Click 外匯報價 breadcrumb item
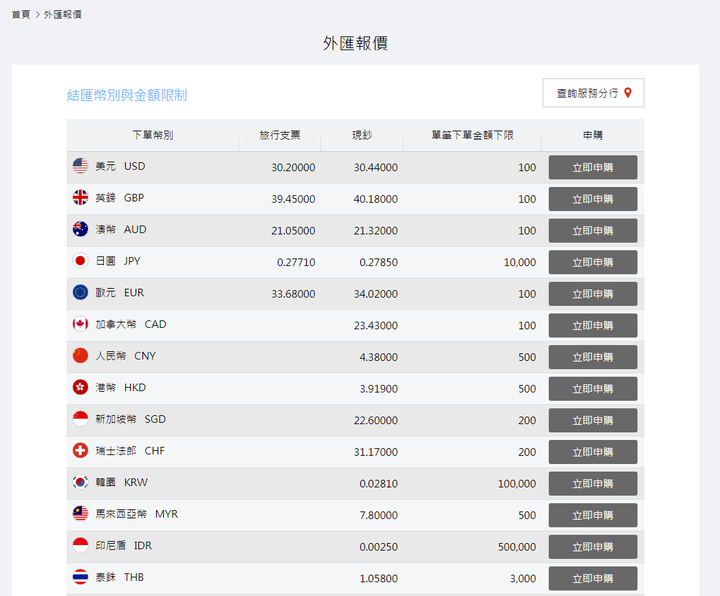 click(x=62, y=15)
